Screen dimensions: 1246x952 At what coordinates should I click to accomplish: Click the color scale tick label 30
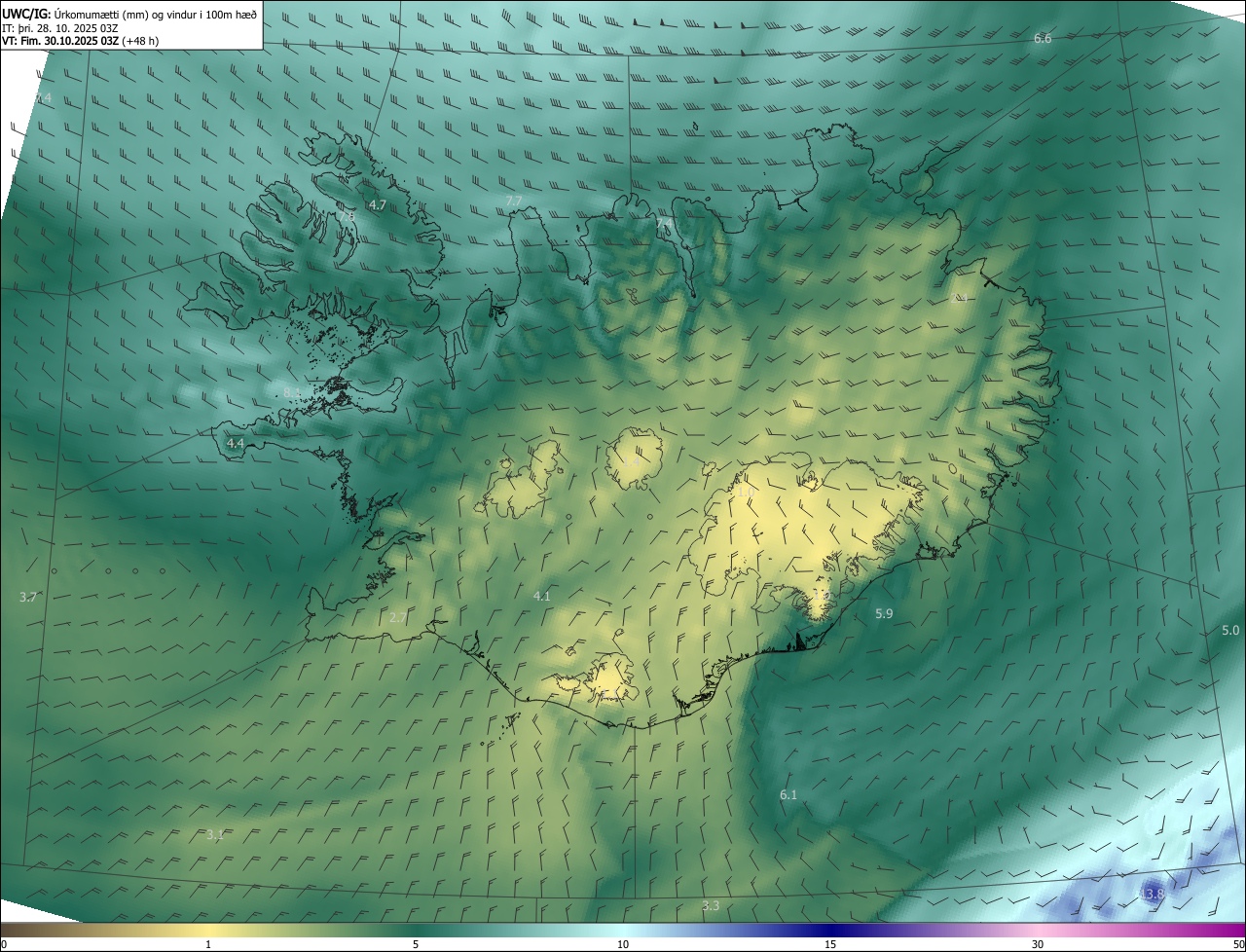1038,944
